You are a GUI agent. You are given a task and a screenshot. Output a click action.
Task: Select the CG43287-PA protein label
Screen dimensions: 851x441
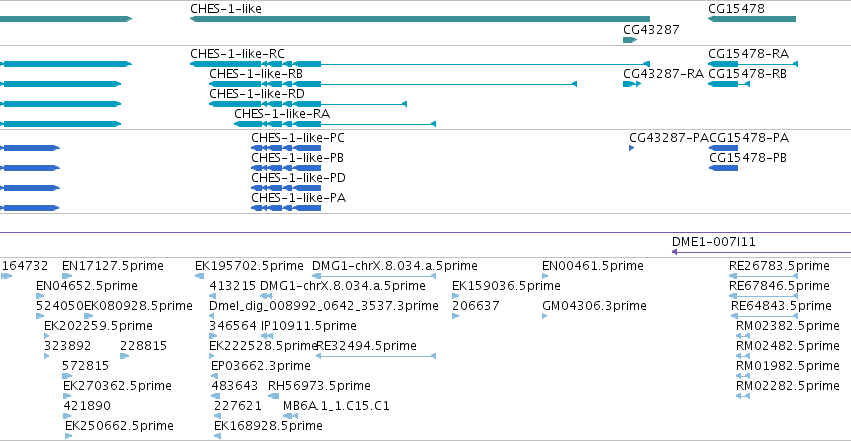coord(669,138)
